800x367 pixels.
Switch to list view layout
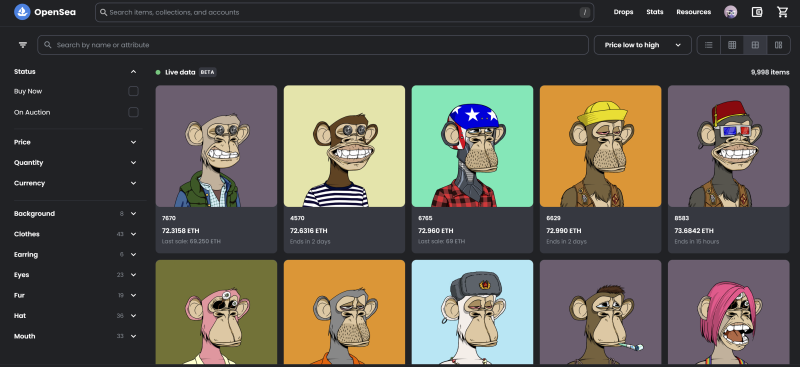[x=709, y=45]
